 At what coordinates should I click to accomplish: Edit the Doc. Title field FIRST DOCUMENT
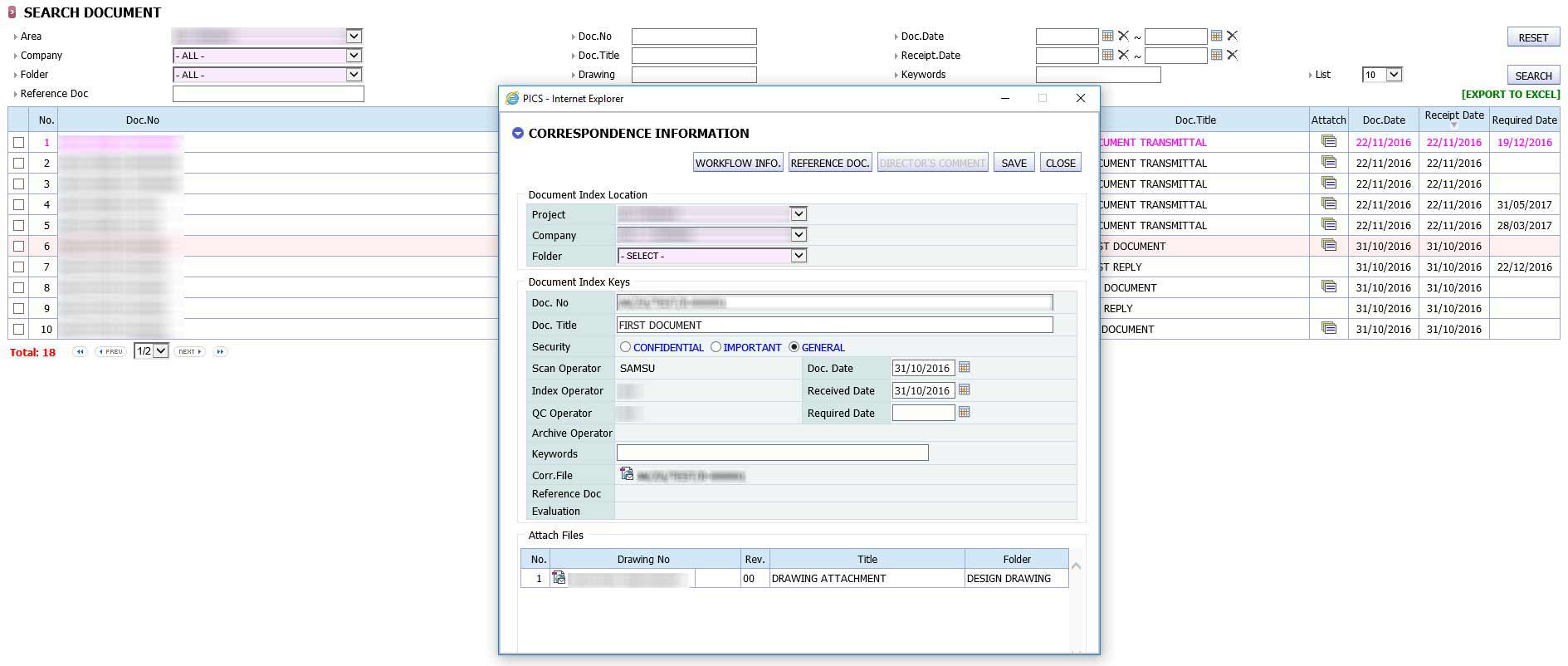point(834,325)
